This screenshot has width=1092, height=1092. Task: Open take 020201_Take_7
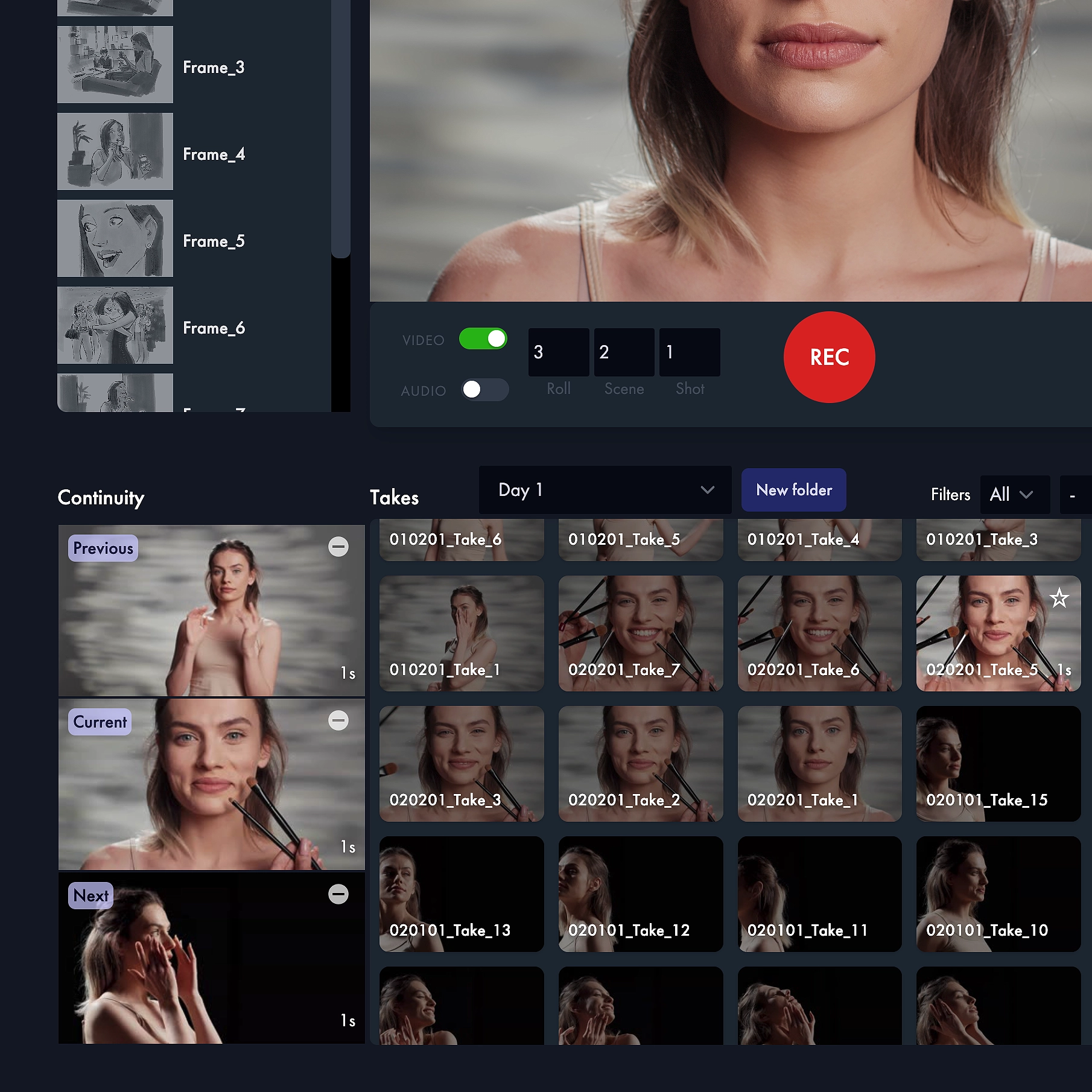(x=640, y=633)
